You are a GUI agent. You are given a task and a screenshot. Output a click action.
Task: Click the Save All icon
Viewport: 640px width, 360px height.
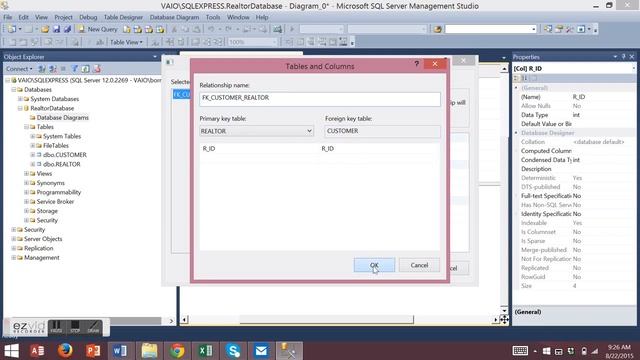(x=67, y=29)
